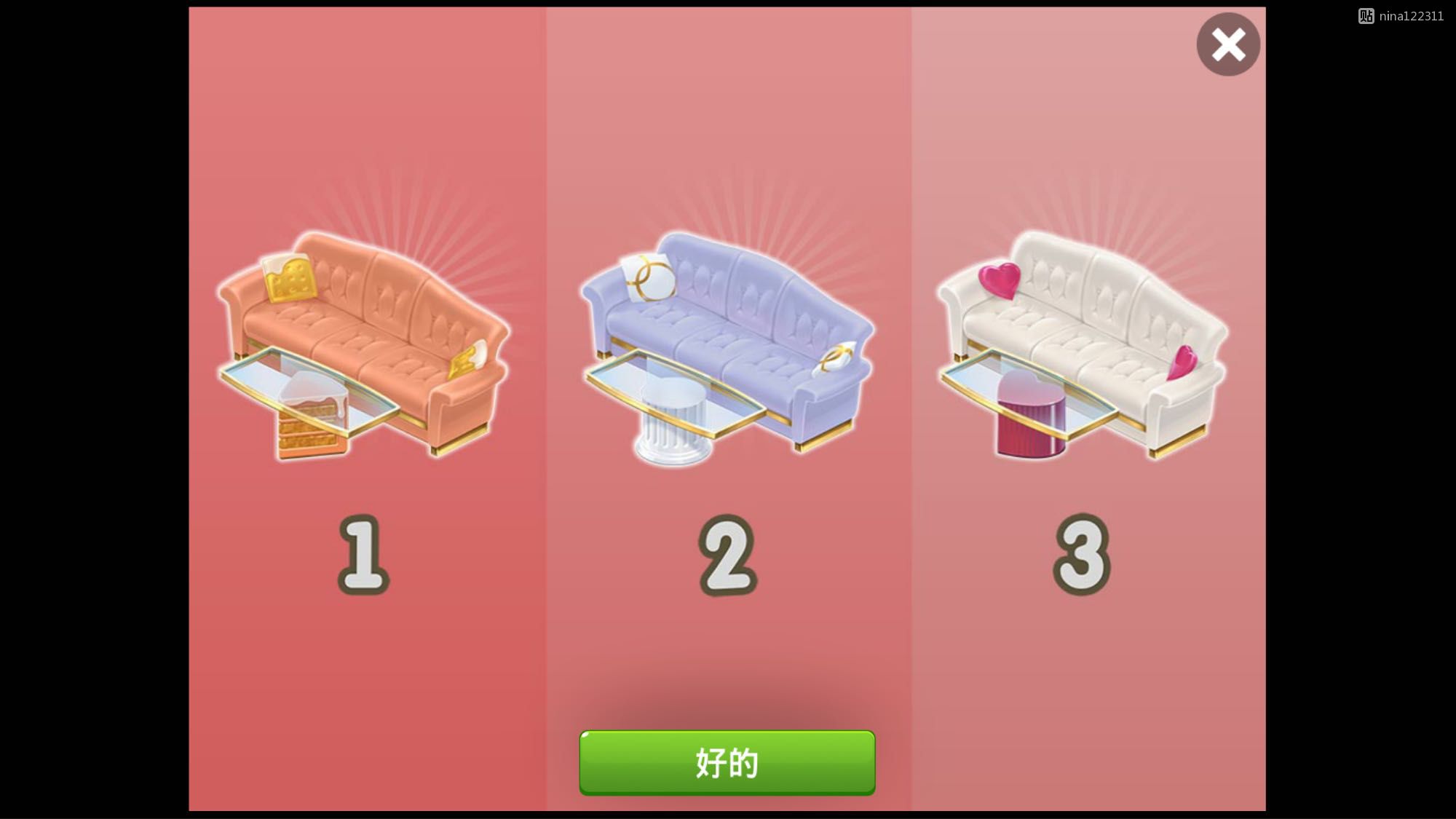Select the light pink option three panel

pyautogui.click(x=1088, y=409)
